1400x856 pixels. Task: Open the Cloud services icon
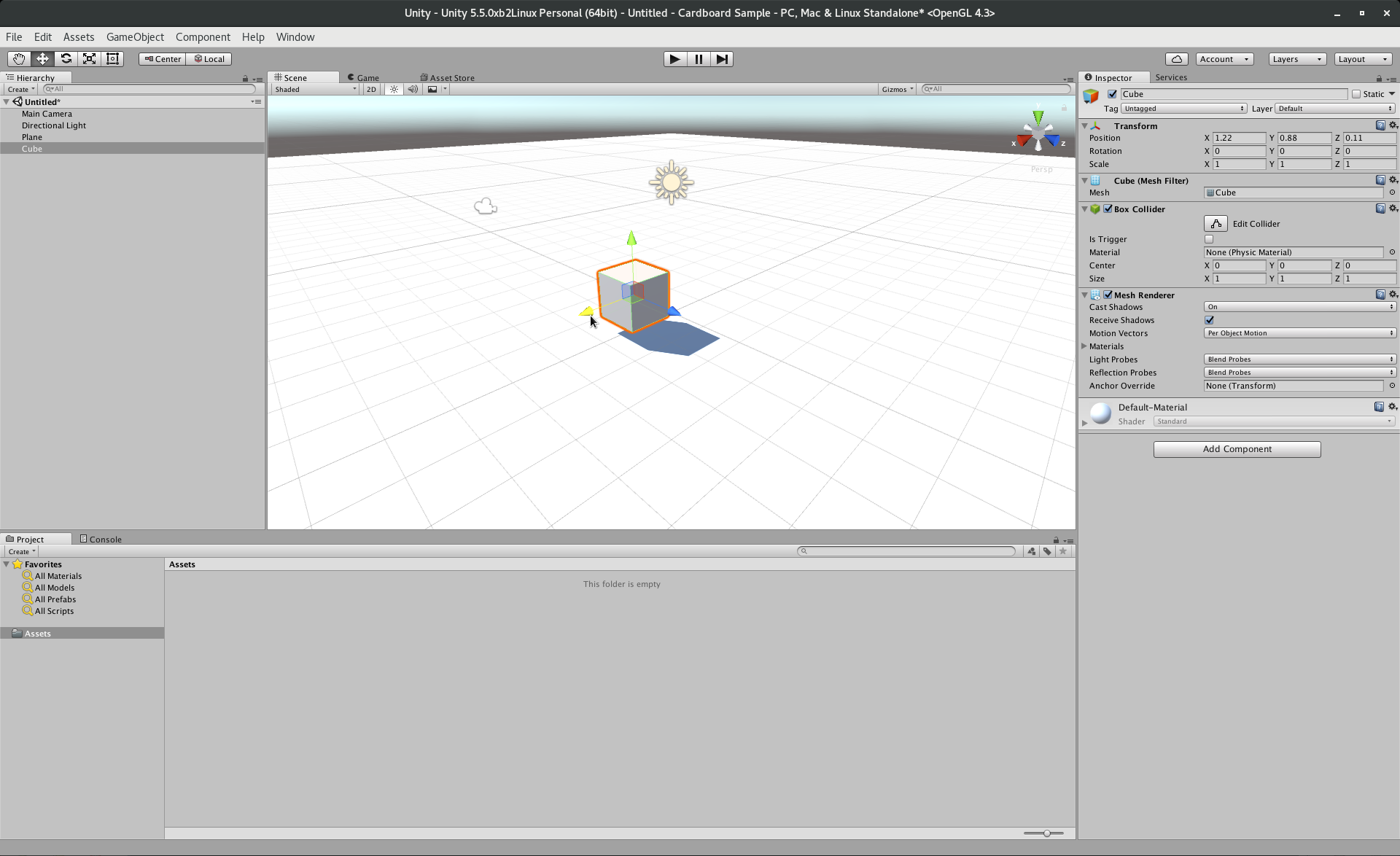coord(1176,59)
